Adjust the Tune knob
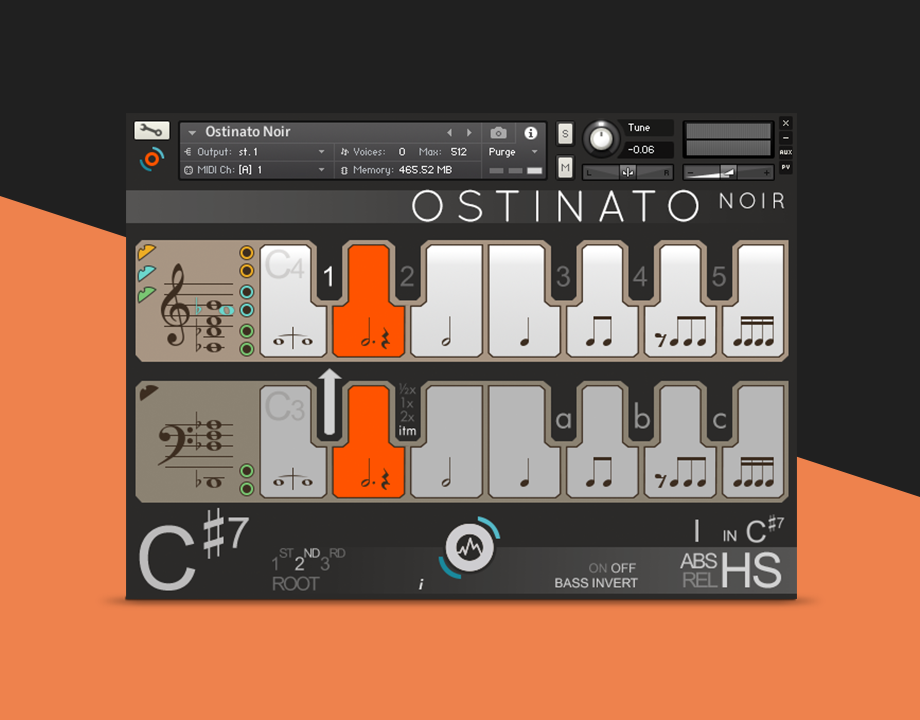The image size is (920, 720). coord(600,139)
